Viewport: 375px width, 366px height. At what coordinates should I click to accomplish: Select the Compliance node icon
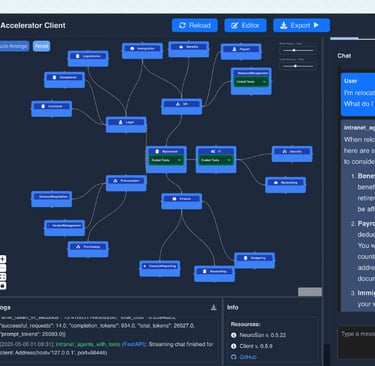54,77
